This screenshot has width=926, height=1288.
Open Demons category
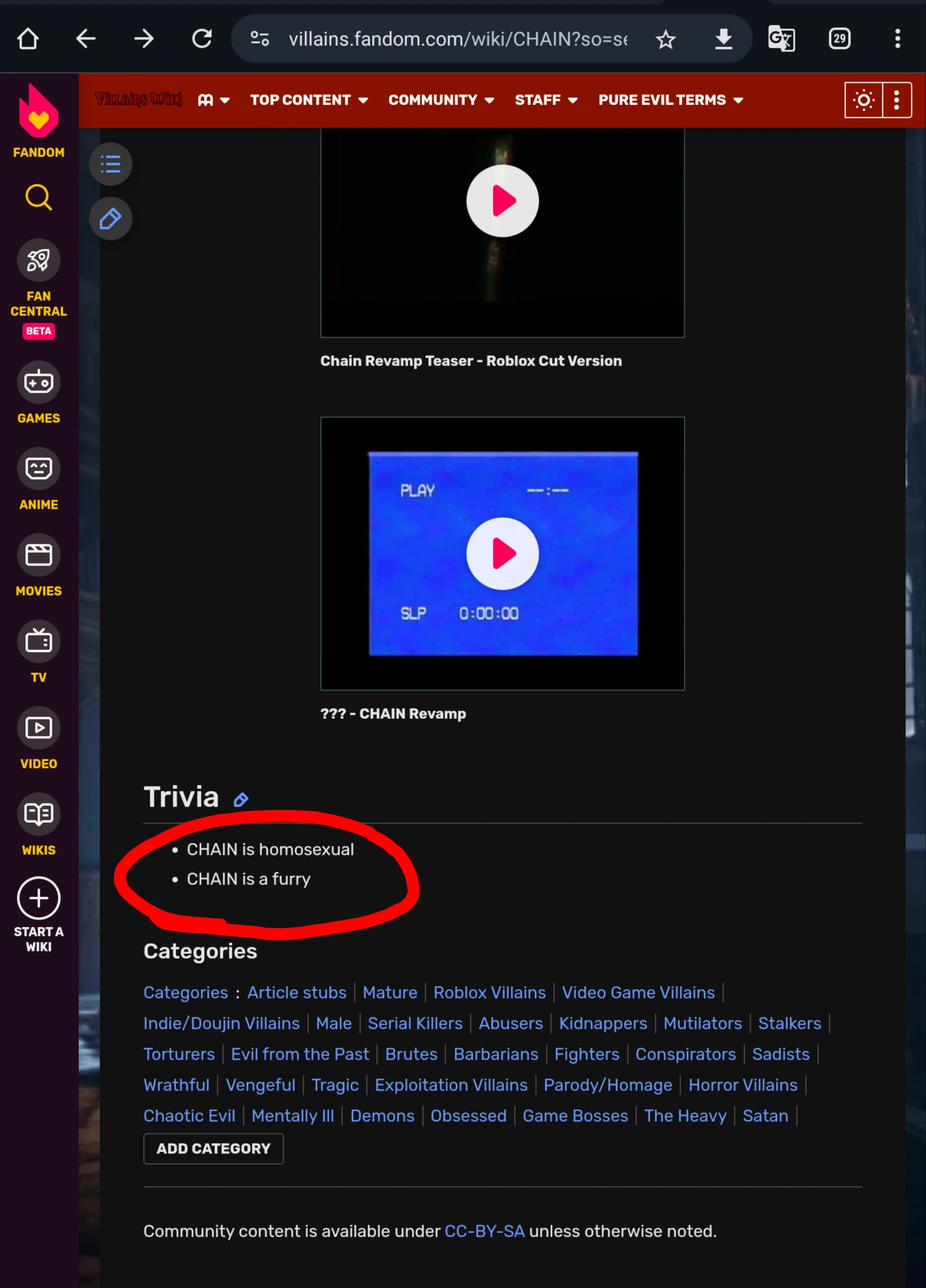(x=382, y=1116)
